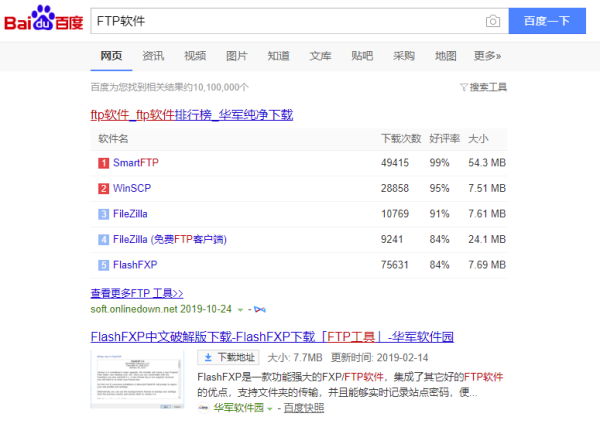The width and height of the screenshot is (600, 427).
Task: Click rank 2 badge next to WinSCP
Action: [103, 189]
